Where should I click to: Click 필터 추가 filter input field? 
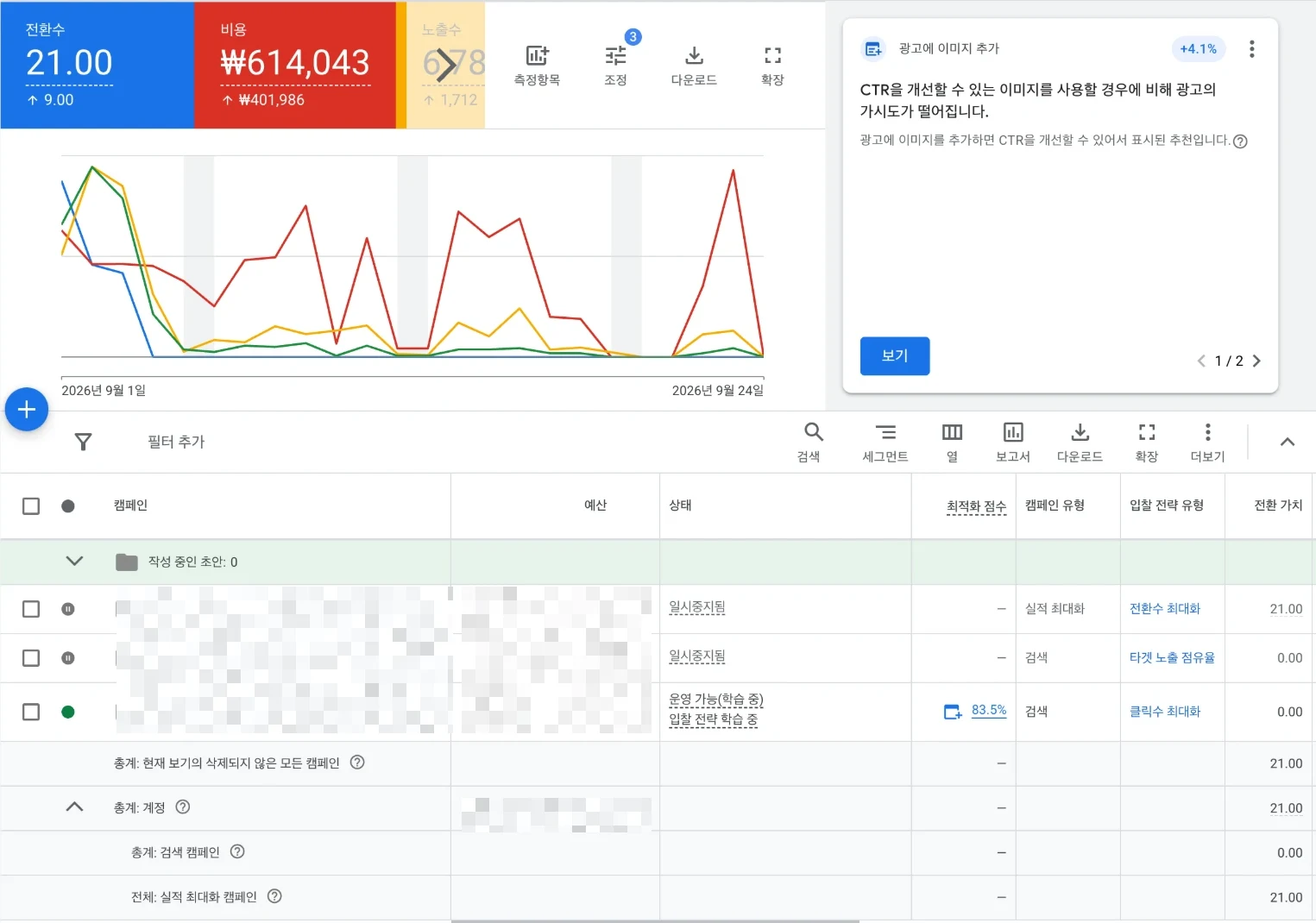(176, 442)
